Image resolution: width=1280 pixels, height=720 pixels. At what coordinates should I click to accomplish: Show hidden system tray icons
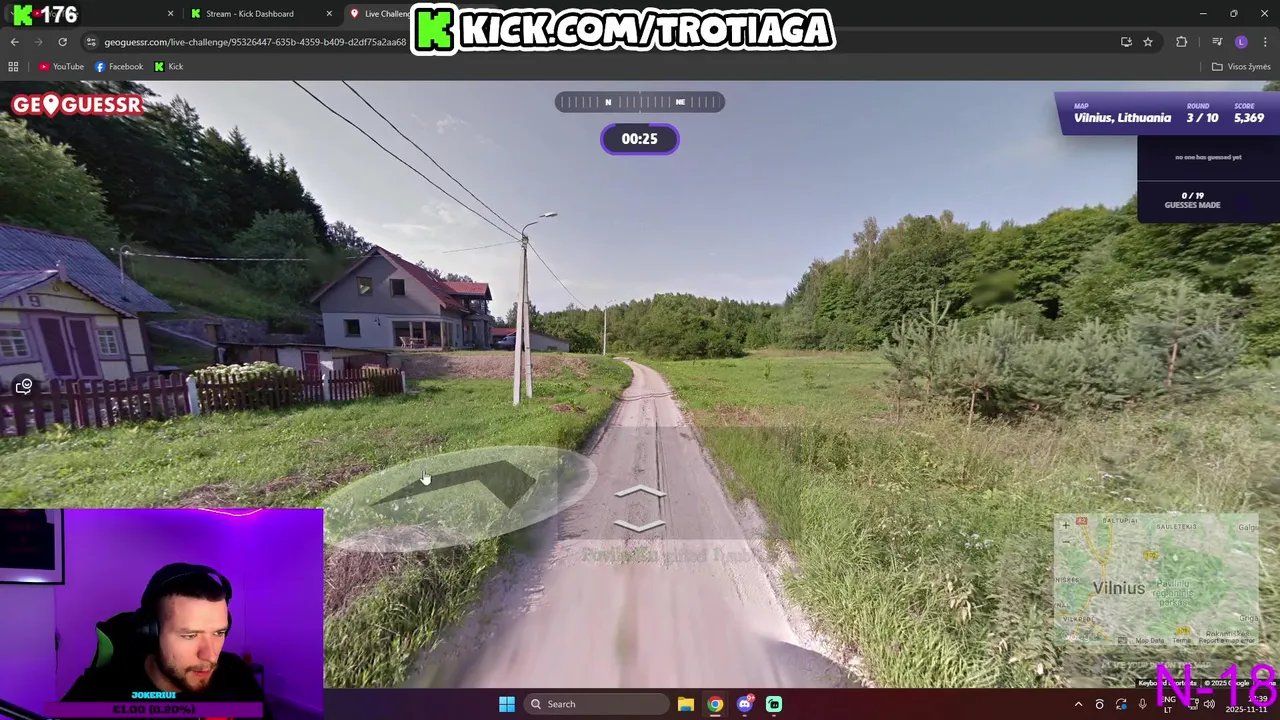tap(1078, 704)
